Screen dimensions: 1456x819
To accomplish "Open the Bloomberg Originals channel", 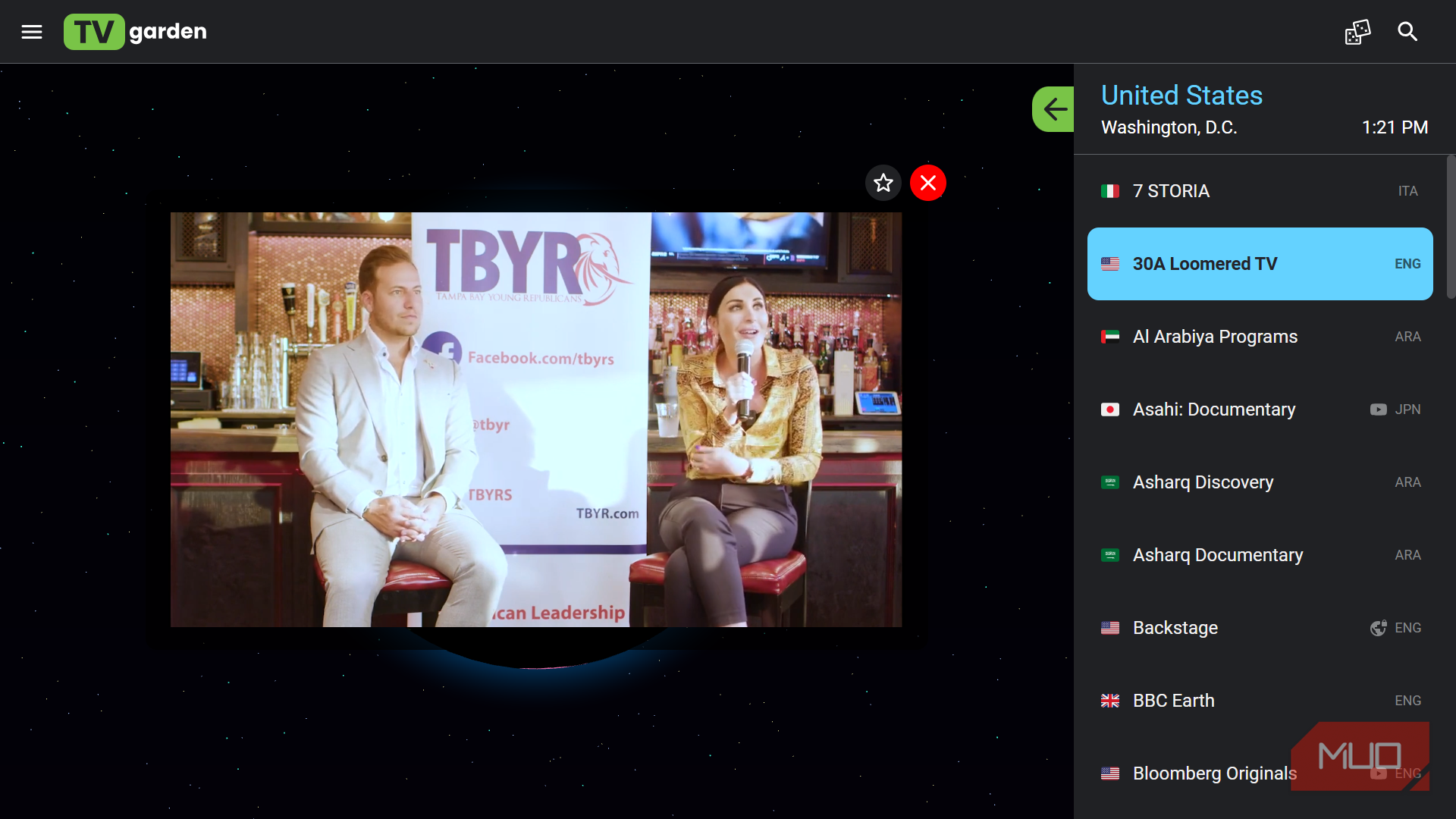I will pyautogui.click(x=1260, y=773).
